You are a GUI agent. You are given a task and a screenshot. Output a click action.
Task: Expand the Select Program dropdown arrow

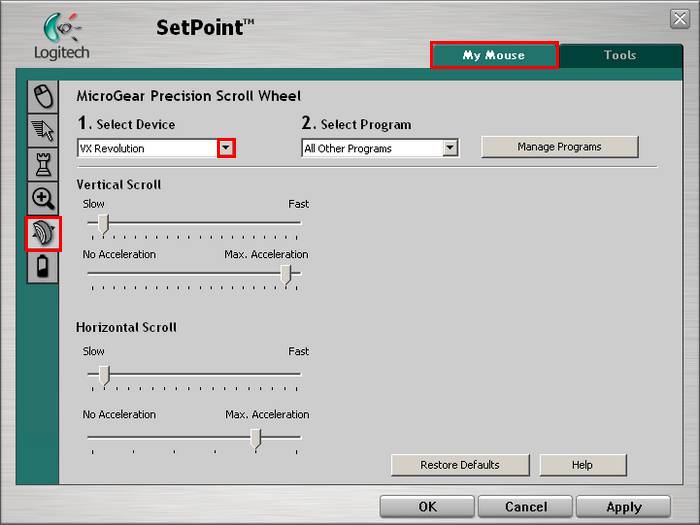click(450, 148)
